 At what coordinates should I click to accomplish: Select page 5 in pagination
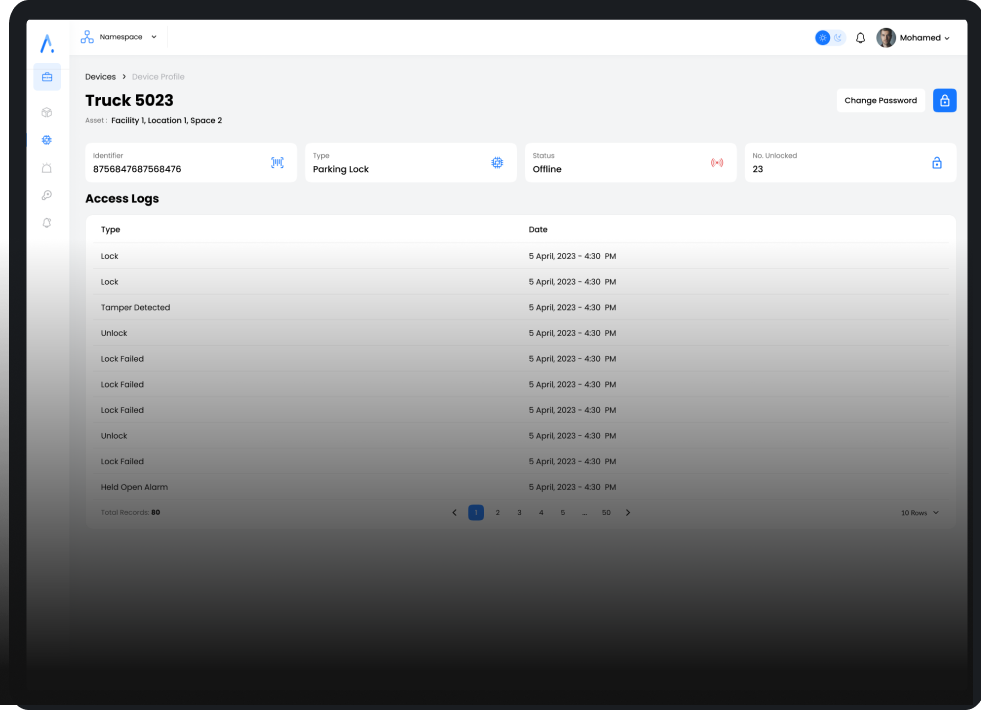tap(563, 512)
